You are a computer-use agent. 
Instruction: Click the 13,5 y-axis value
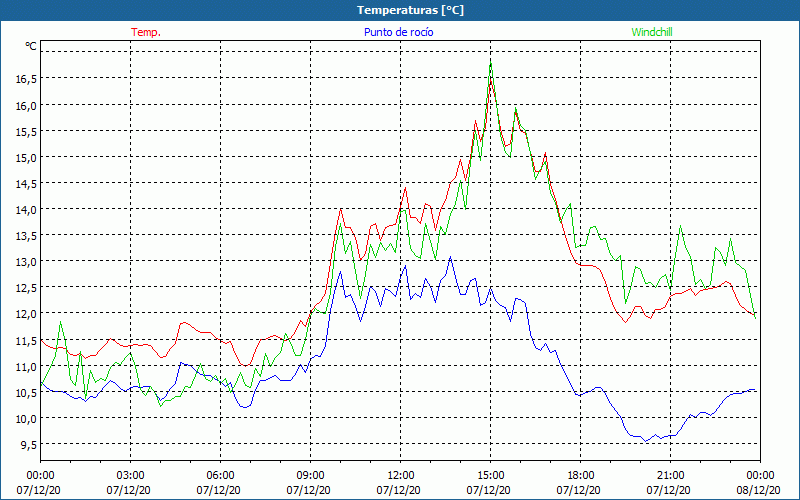[x=26, y=235]
